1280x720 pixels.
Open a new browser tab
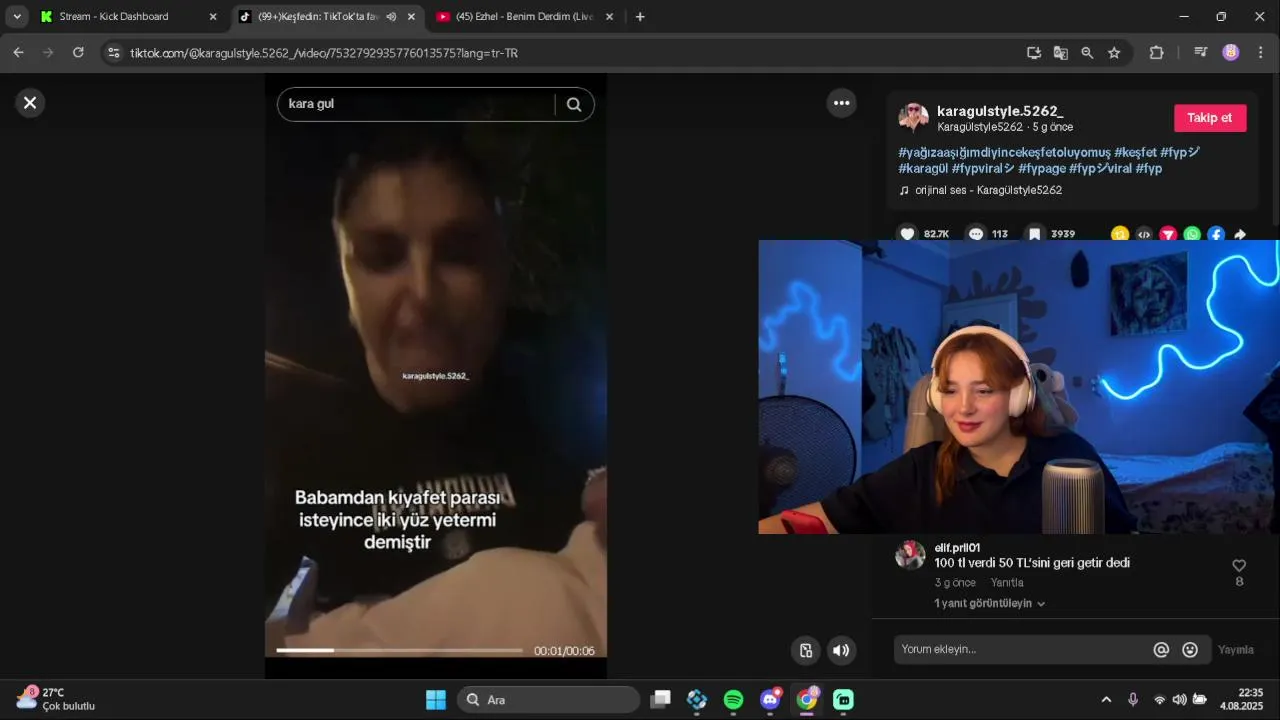640,17
